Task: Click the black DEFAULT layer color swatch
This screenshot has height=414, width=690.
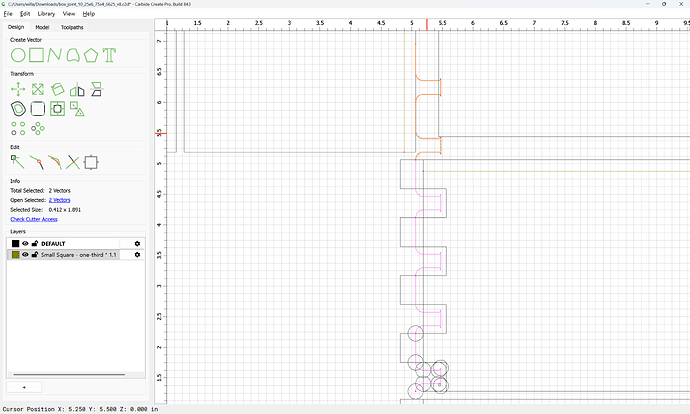Action: click(x=15, y=243)
